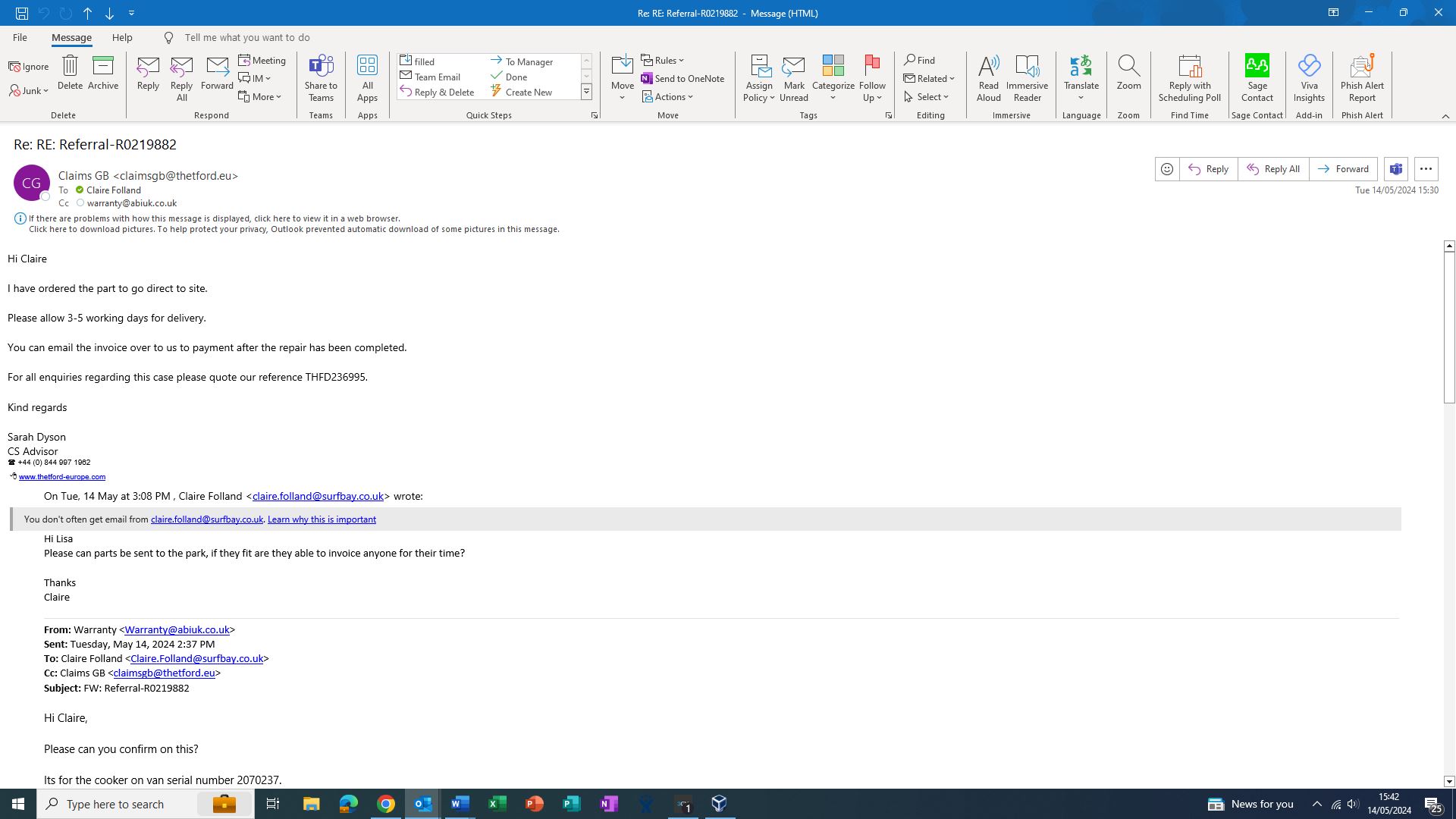Viewport: 1456px width, 819px height.
Task: Switch to the Help ribbon tab
Action: coord(122,37)
